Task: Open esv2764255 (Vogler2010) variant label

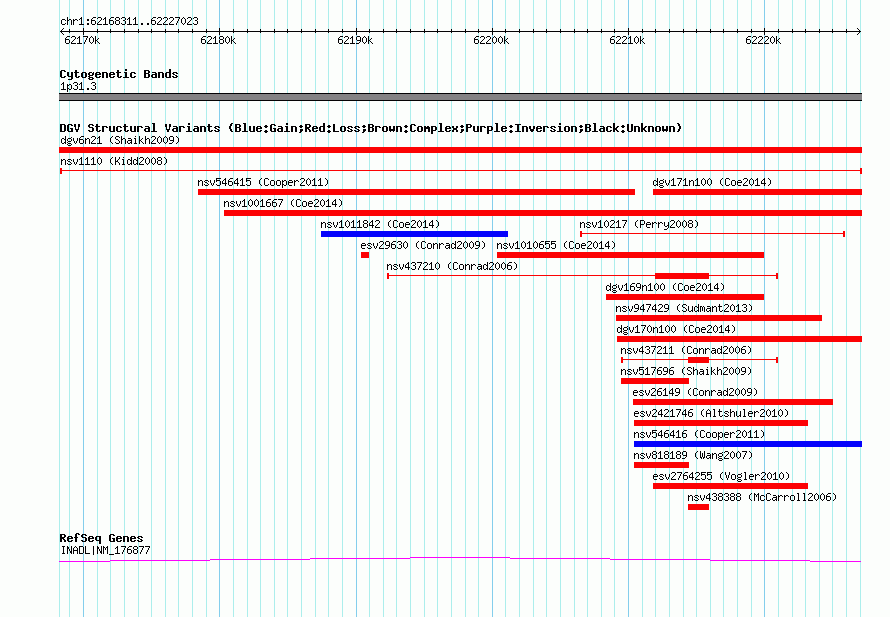Action: click(x=721, y=476)
